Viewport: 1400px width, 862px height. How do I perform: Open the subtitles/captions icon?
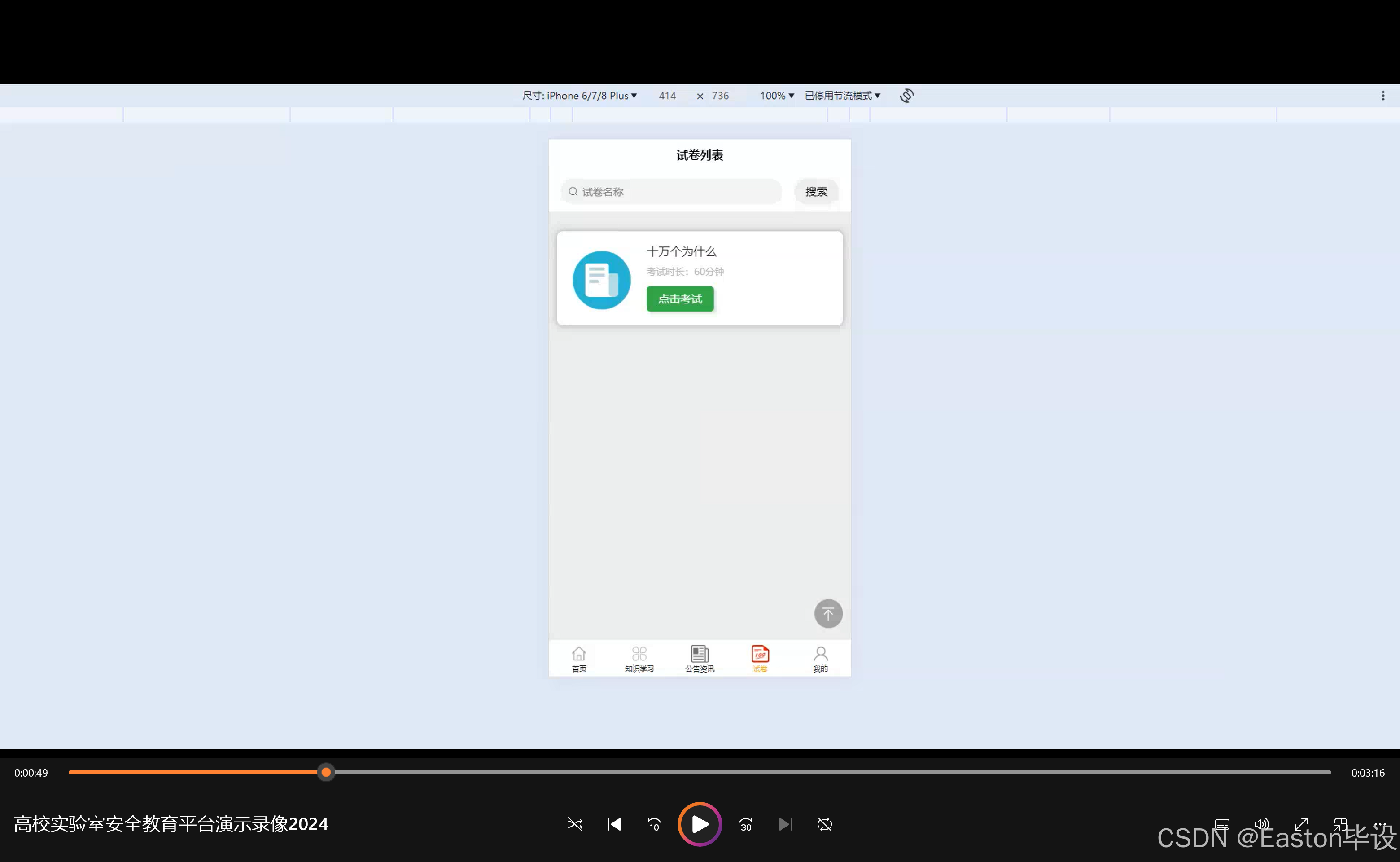pyautogui.click(x=1222, y=824)
